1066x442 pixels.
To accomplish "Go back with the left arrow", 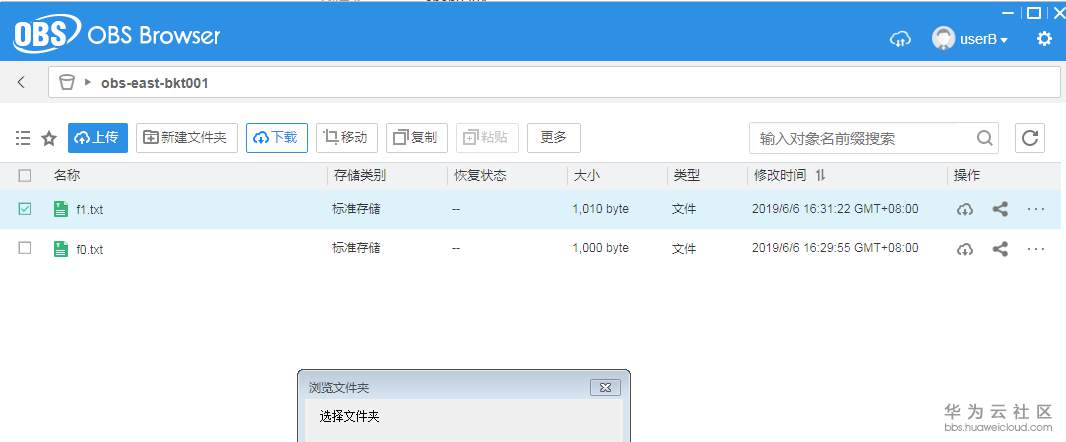I will click(x=22, y=82).
